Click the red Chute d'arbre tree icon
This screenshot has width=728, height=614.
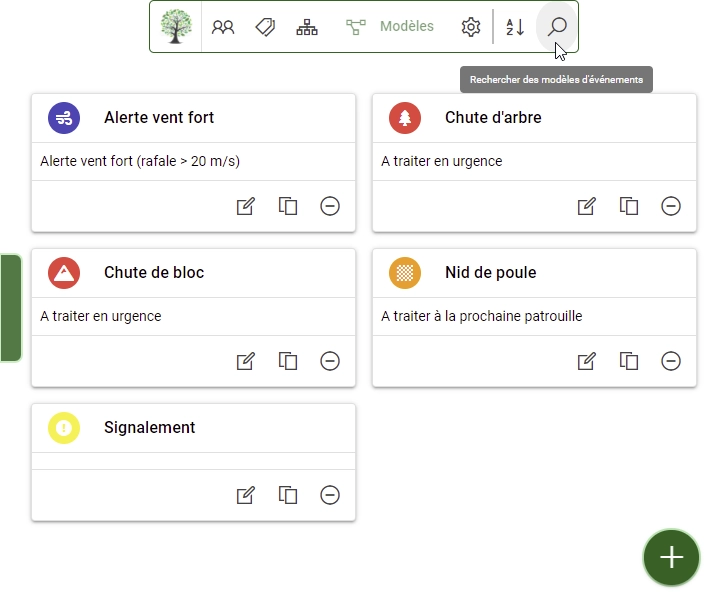[x=405, y=118]
